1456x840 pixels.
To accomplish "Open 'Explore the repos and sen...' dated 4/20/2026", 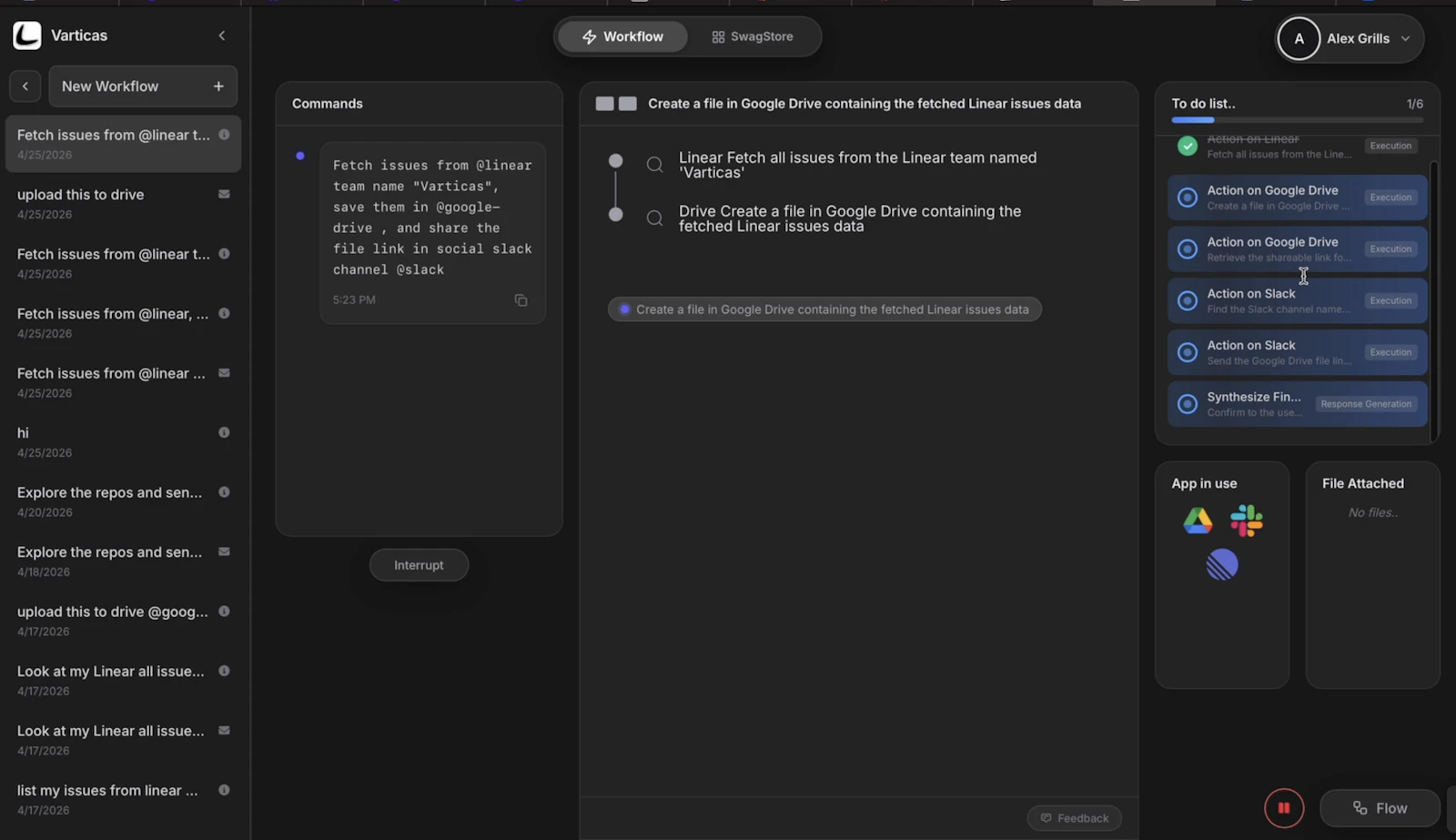I will pyautogui.click(x=123, y=501).
